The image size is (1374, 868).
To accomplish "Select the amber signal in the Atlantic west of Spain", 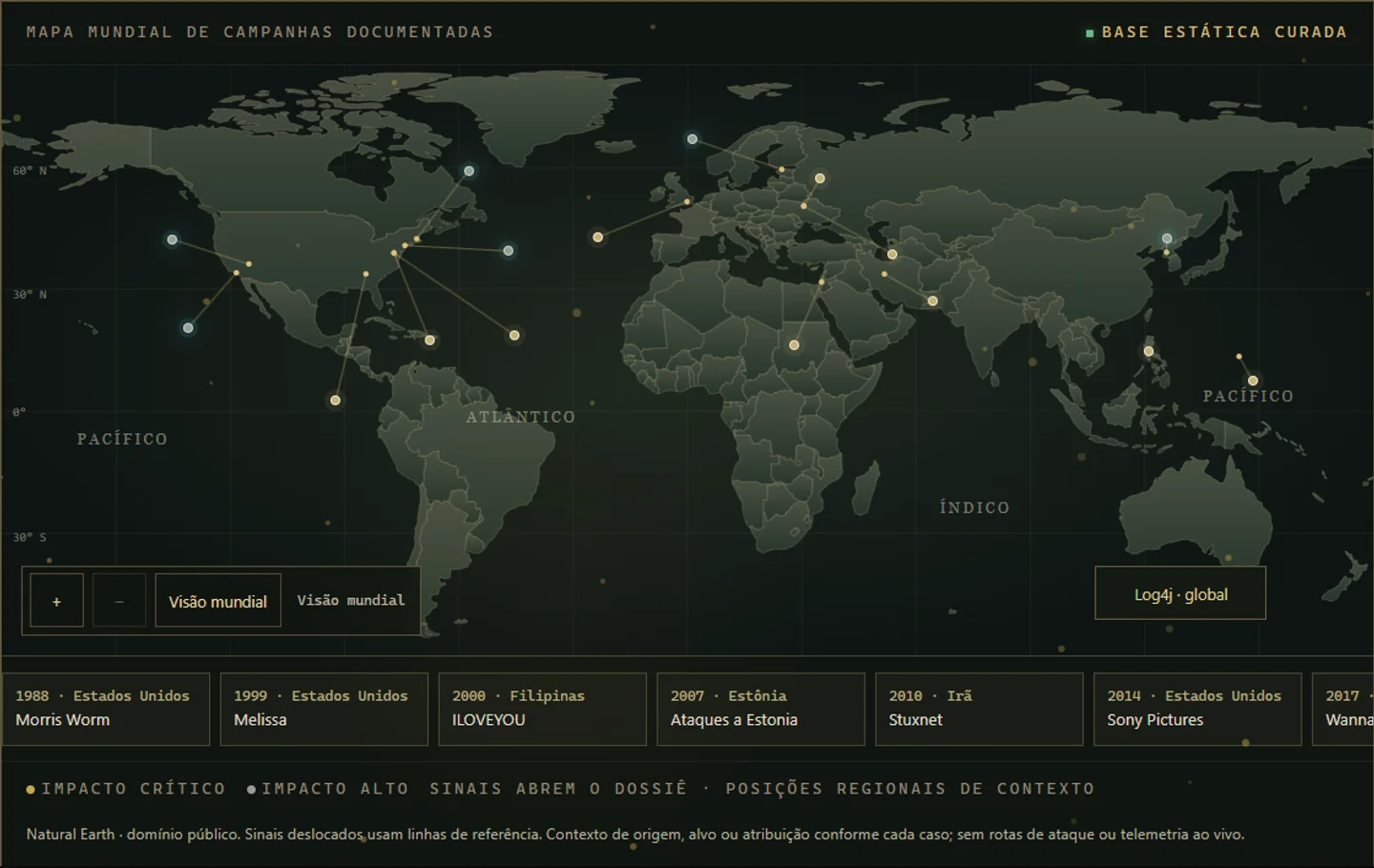I will click(x=597, y=238).
